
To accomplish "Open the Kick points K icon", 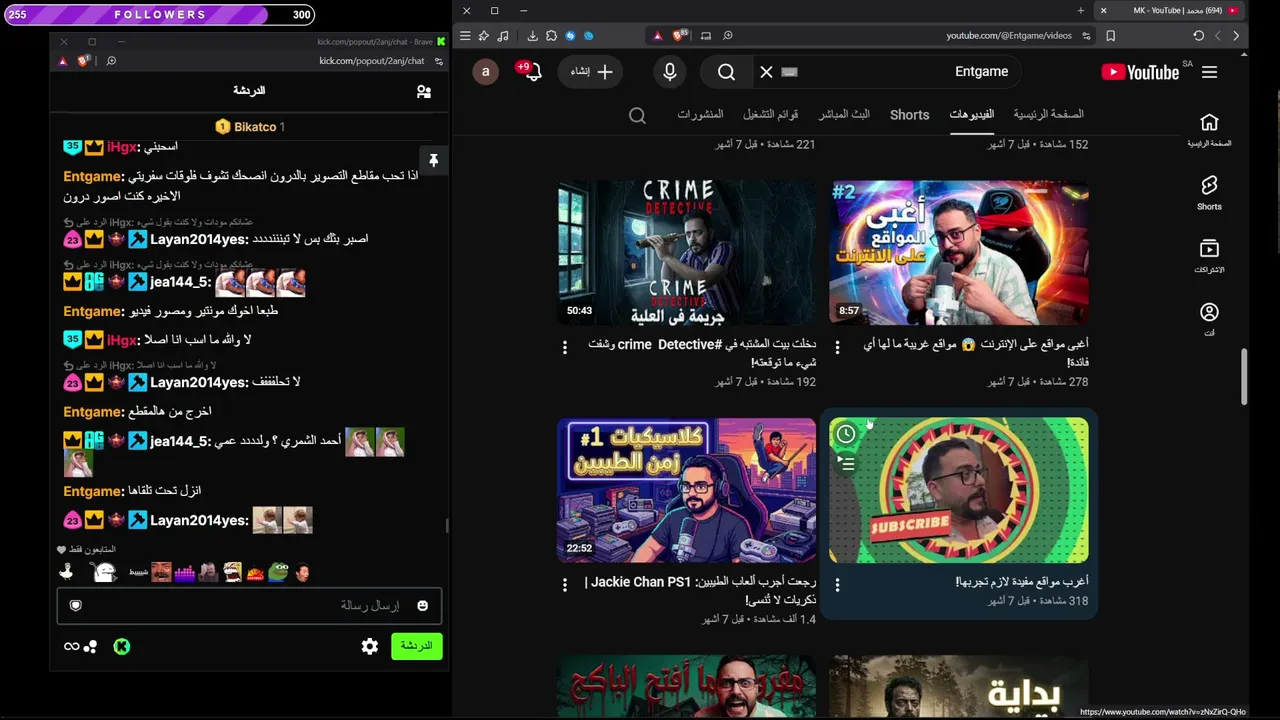I will (121, 647).
